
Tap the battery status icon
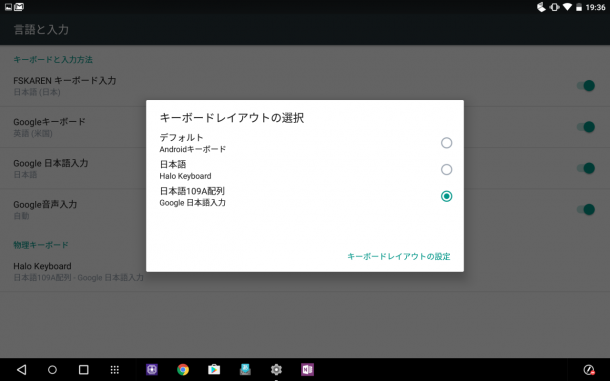pos(579,7)
